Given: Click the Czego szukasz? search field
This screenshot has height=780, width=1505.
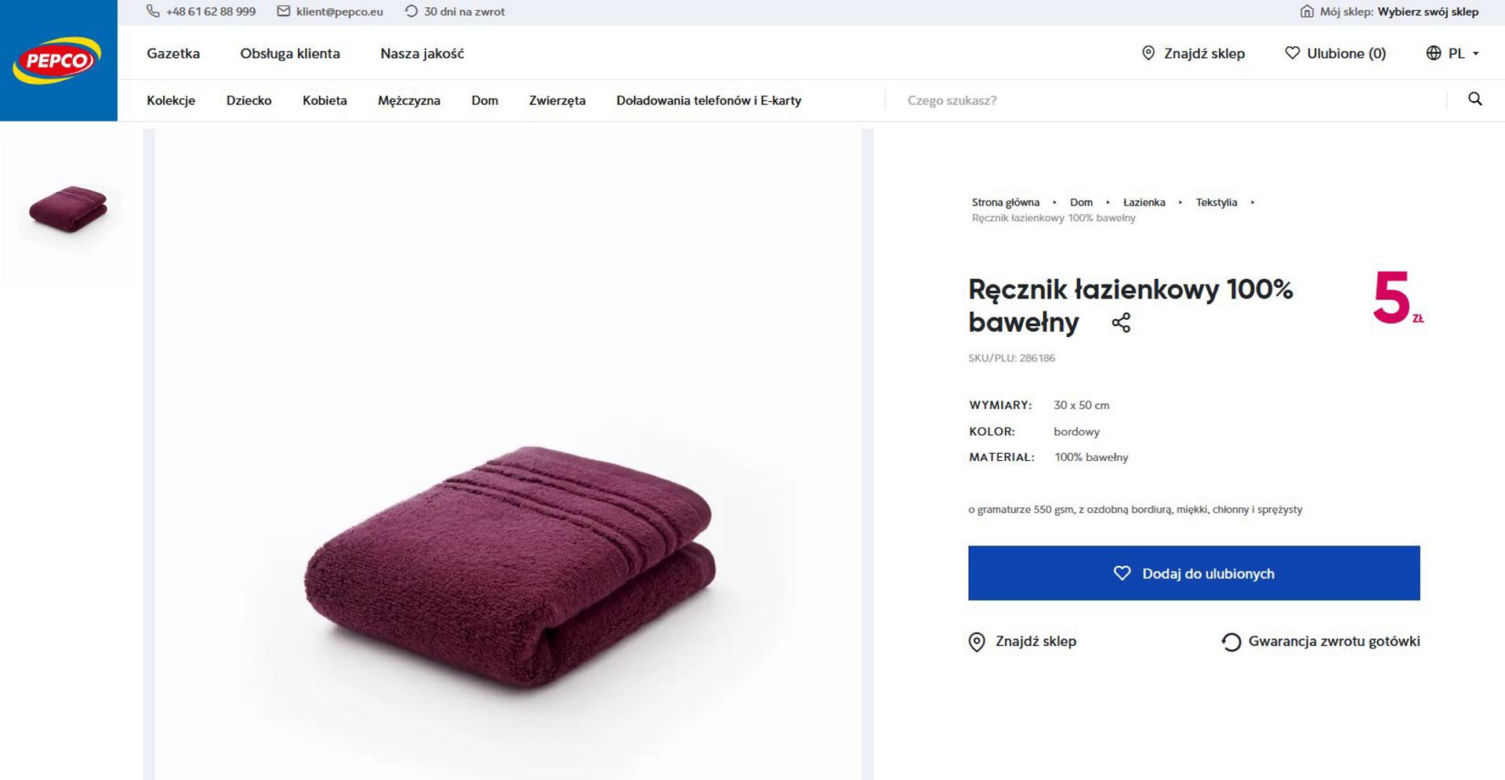Looking at the screenshot, I should tap(1165, 100).
